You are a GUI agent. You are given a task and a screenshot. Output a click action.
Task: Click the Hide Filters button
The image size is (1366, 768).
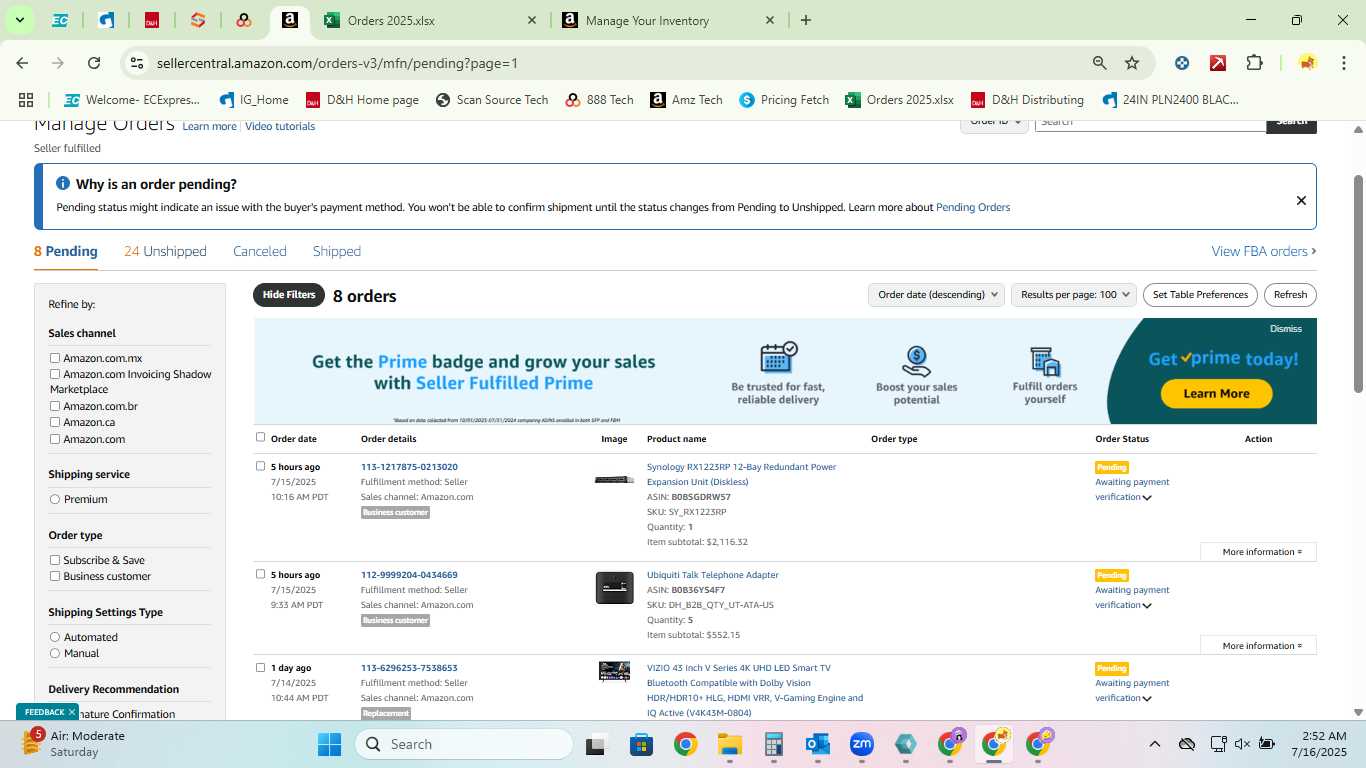(289, 295)
